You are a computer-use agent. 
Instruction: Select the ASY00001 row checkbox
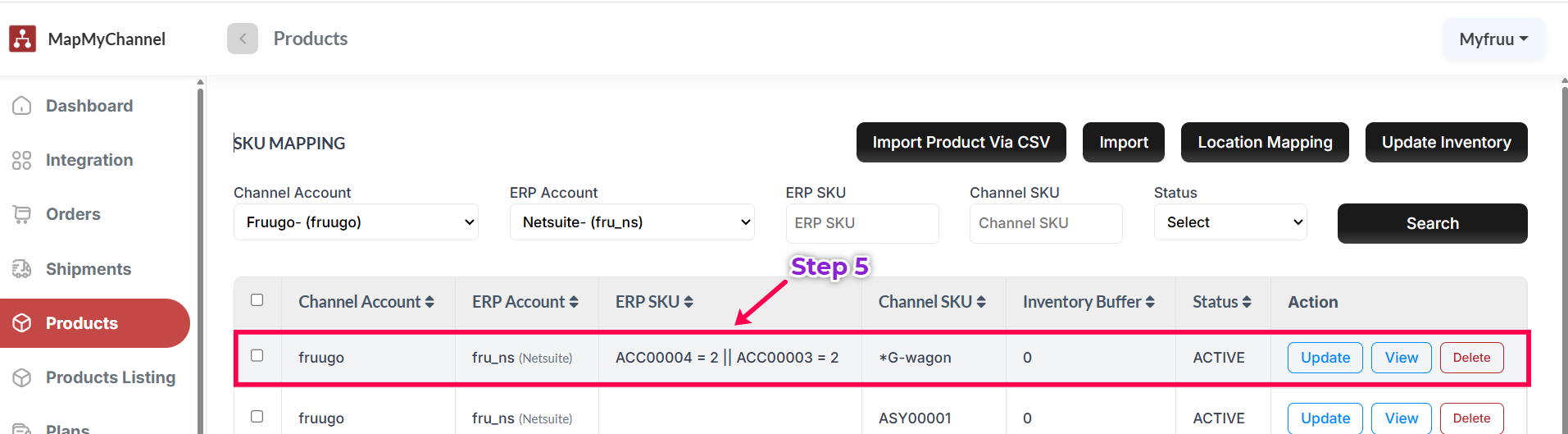pyautogui.click(x=257, y=417)
